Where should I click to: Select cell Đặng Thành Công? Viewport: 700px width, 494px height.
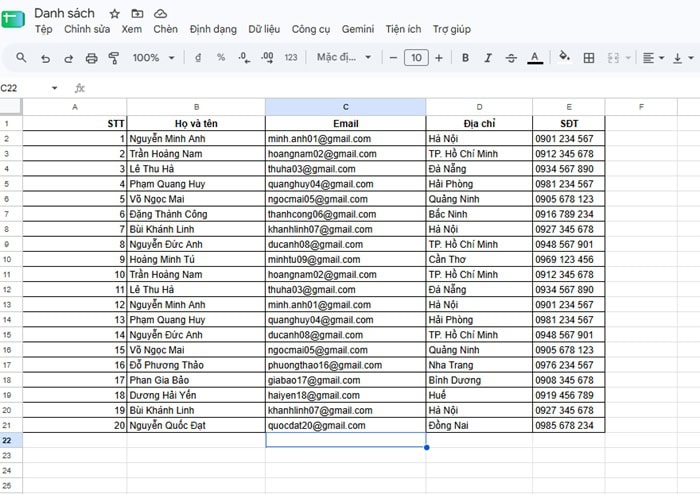(196, 214)
